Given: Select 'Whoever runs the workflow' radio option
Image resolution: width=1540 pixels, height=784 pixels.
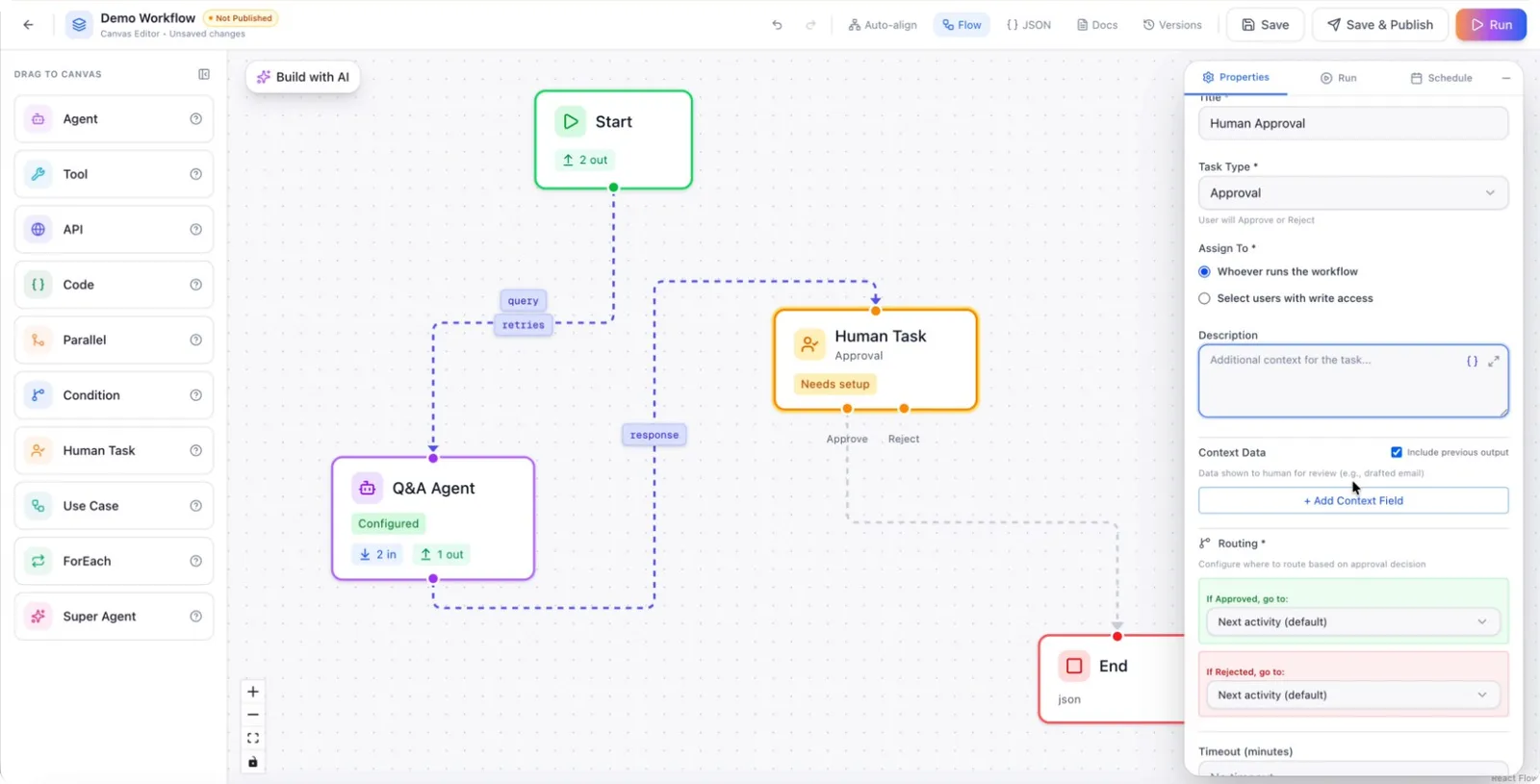Looking at the screenshot, I should [x=1204, y=272].
